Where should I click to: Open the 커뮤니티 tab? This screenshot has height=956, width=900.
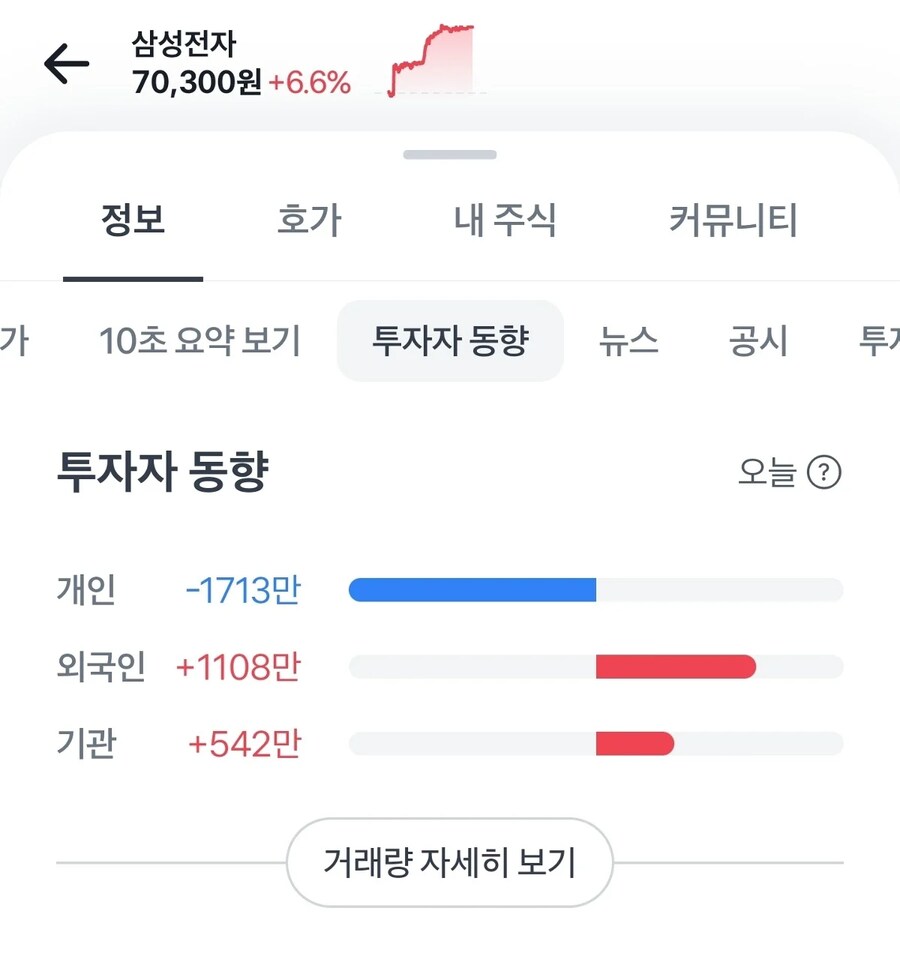point(735,222)
